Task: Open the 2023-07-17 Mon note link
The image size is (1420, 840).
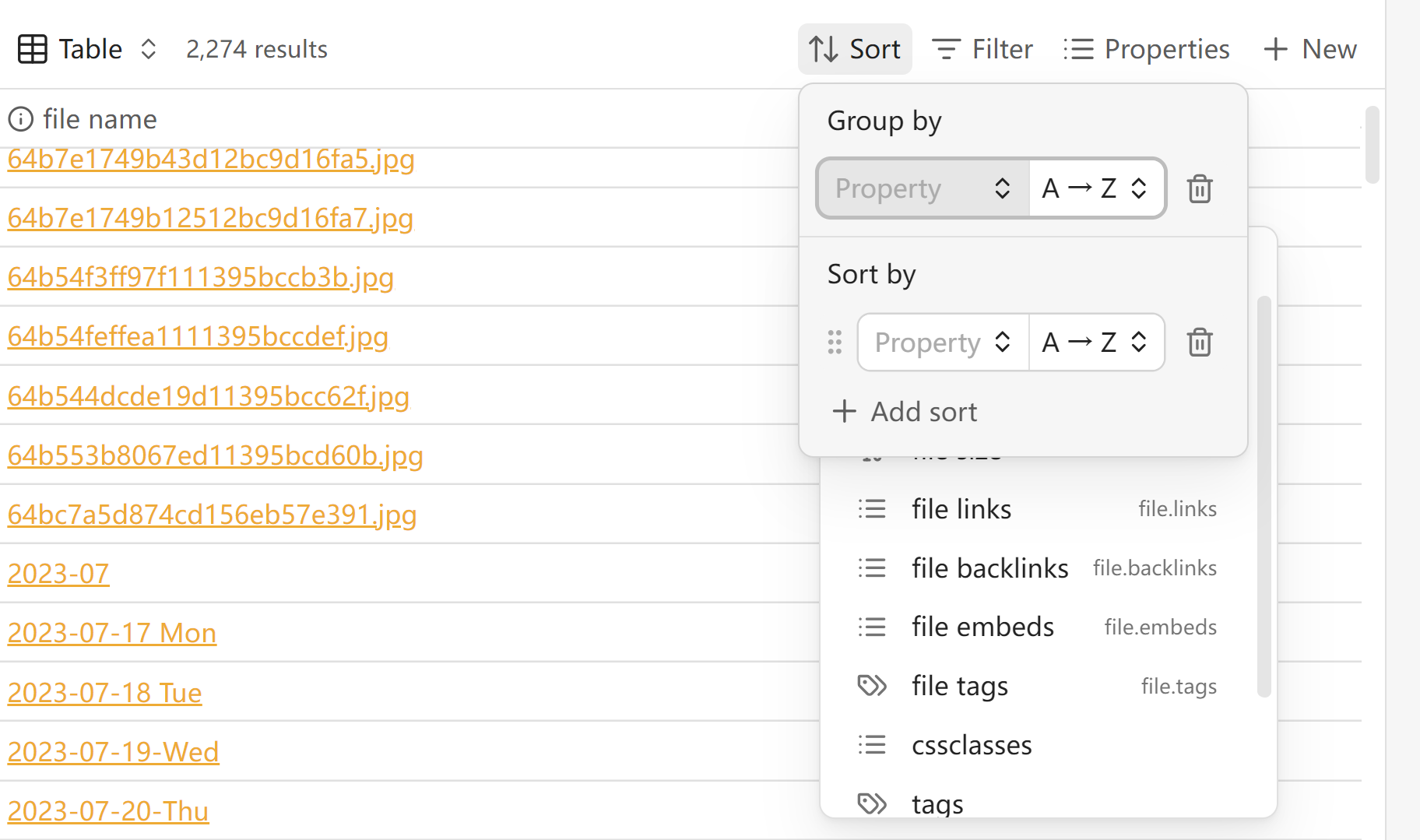Action: tap(112, 633)
